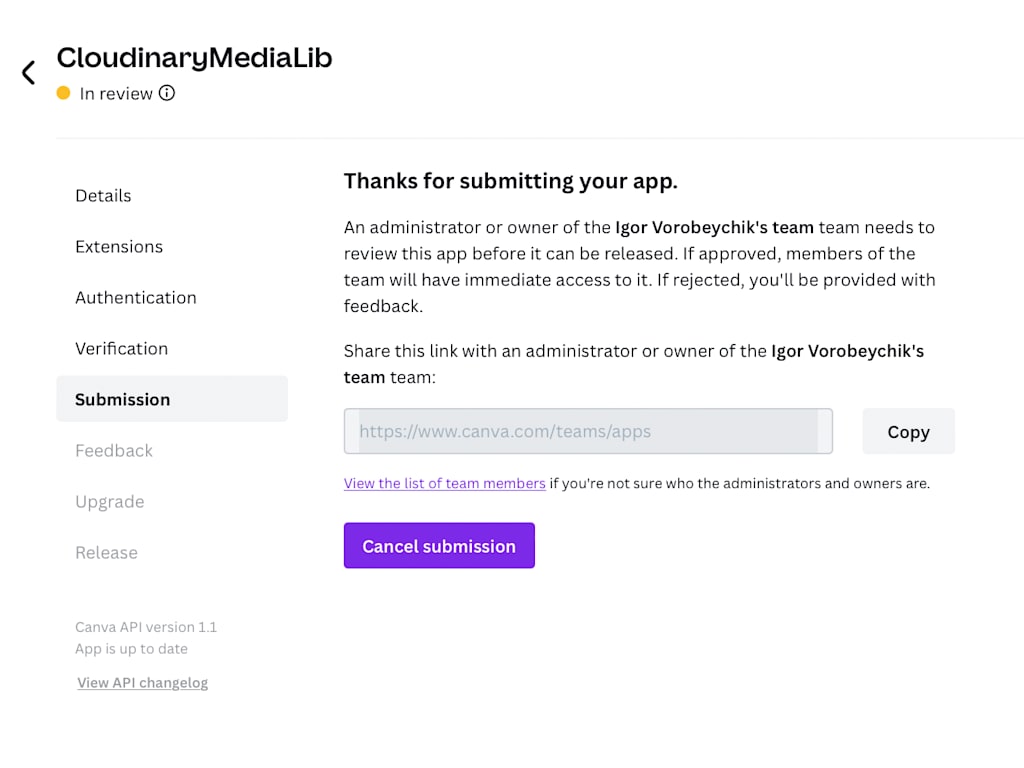
Task: Click the In review status label
Action: click(x=116, y=93)
